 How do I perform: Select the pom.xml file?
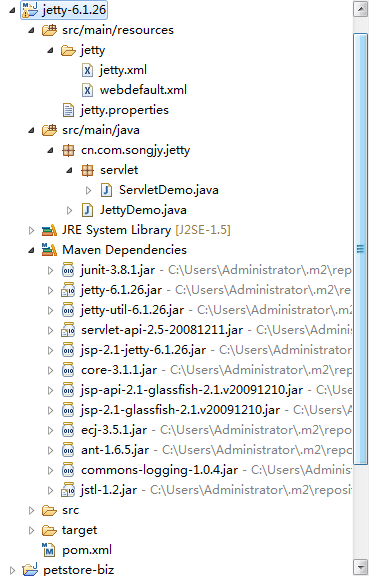[x=87, y=550]
